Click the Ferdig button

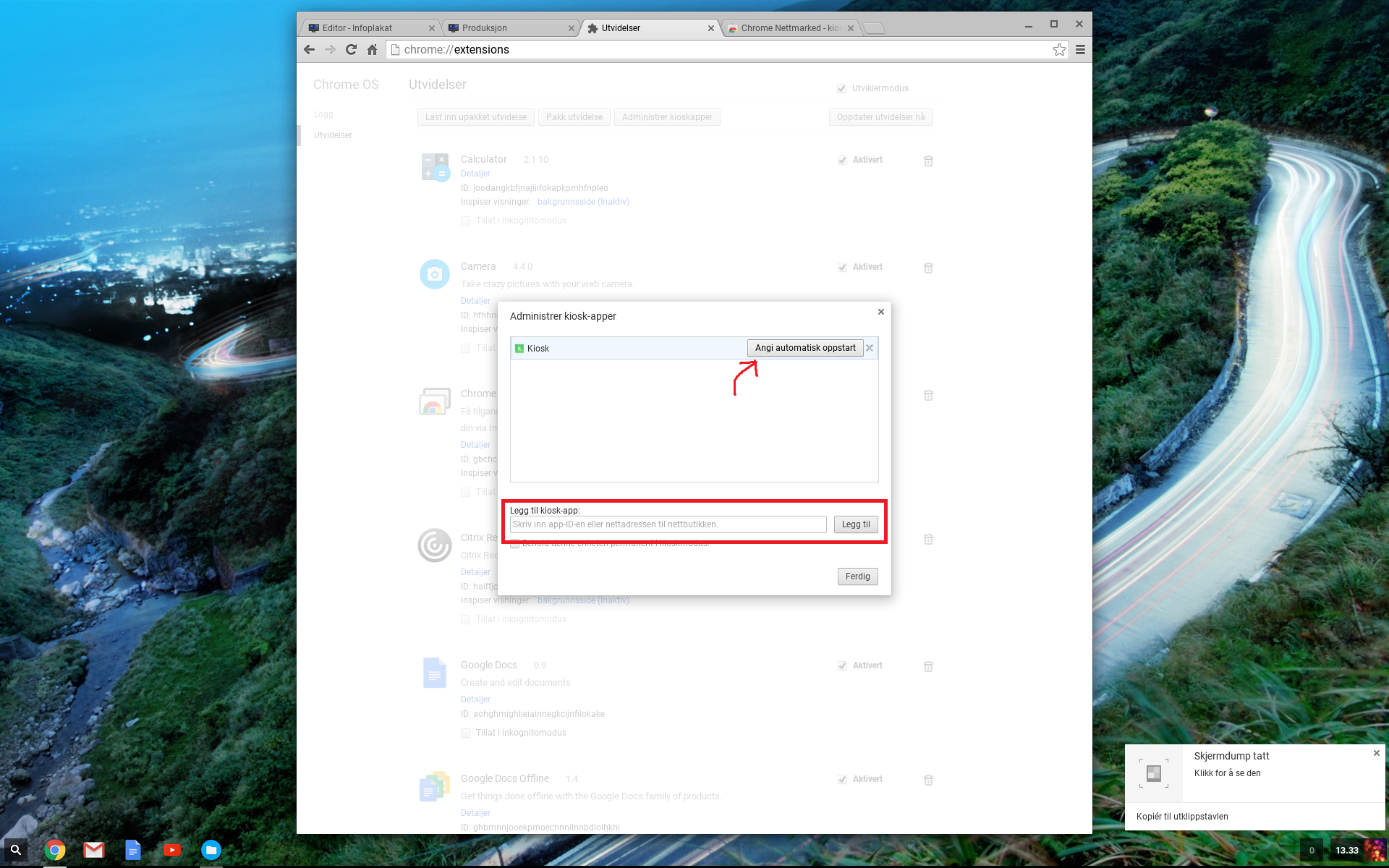857,576
